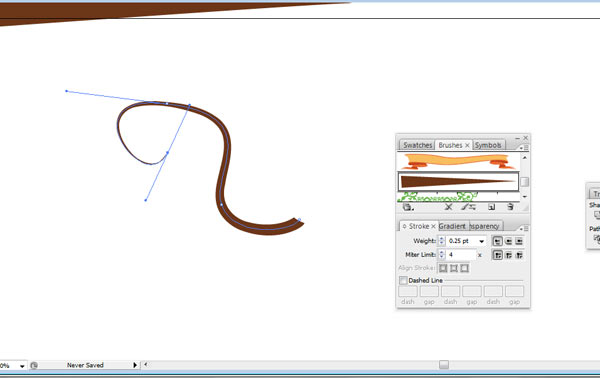This screenshot has width=600, height=378.
Task: Switch to the Symbols tab
Action: [489, 145]
